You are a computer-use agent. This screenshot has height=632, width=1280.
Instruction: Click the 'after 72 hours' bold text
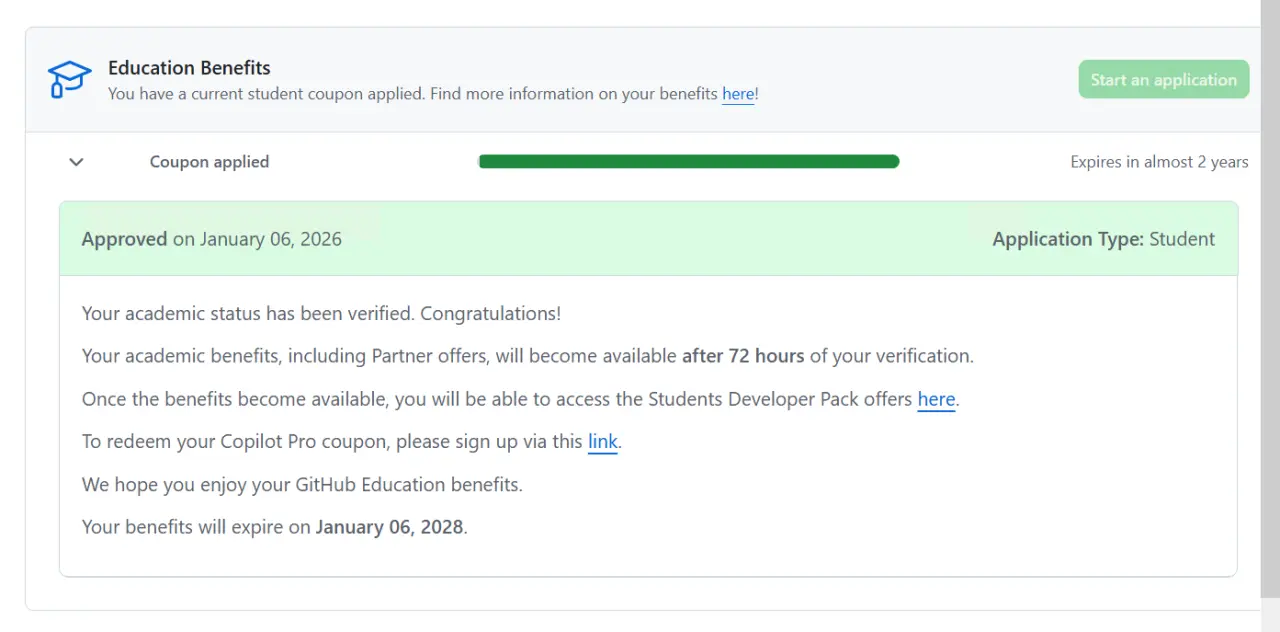(743, 356)
